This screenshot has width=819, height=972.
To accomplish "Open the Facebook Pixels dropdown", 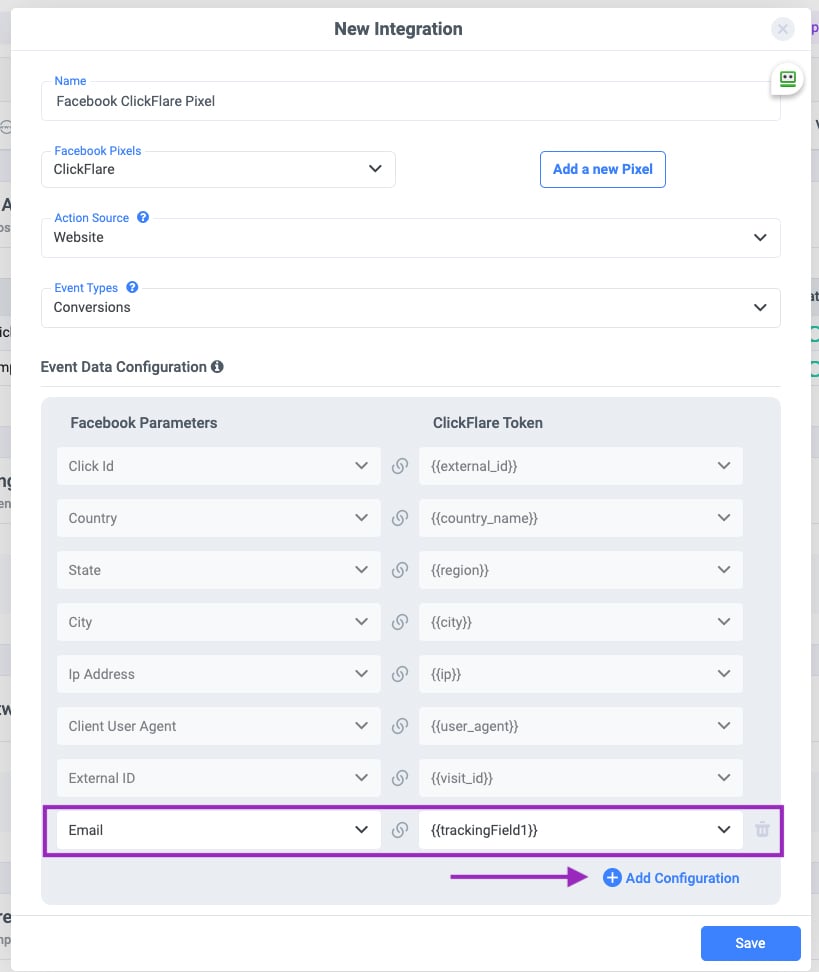I will pyautogui.click(x=218, y=169).
